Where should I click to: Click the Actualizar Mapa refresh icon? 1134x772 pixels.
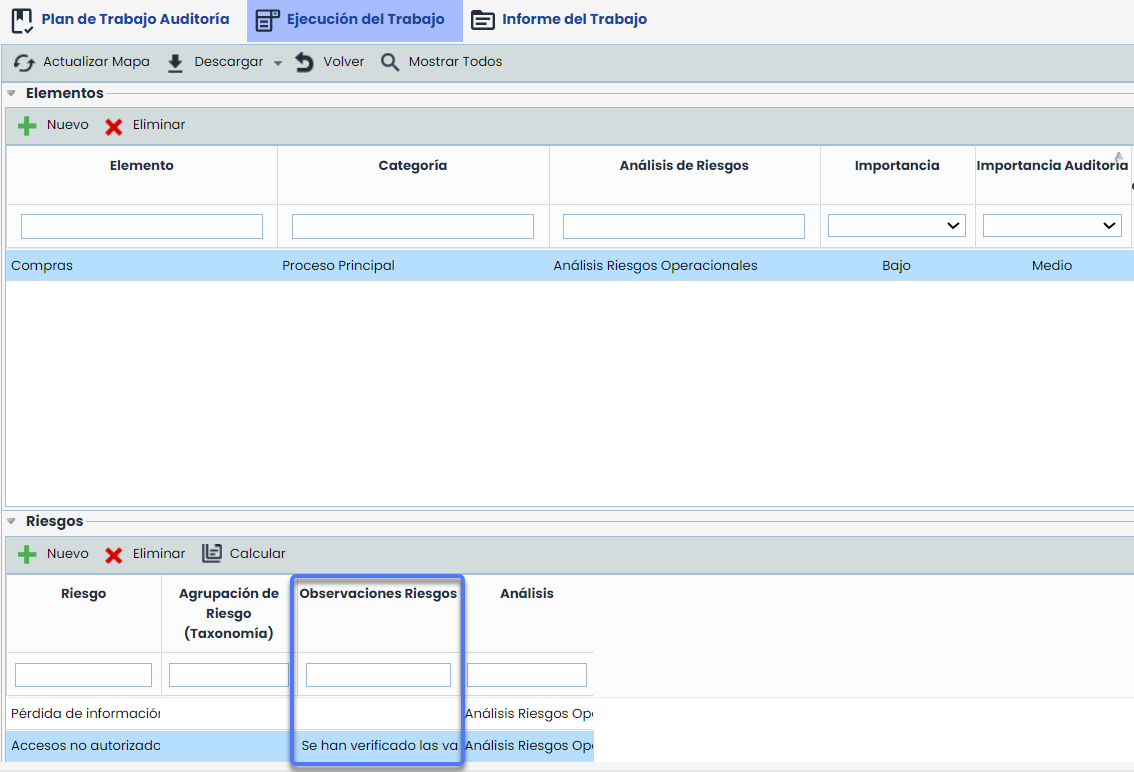coord(24,62)
